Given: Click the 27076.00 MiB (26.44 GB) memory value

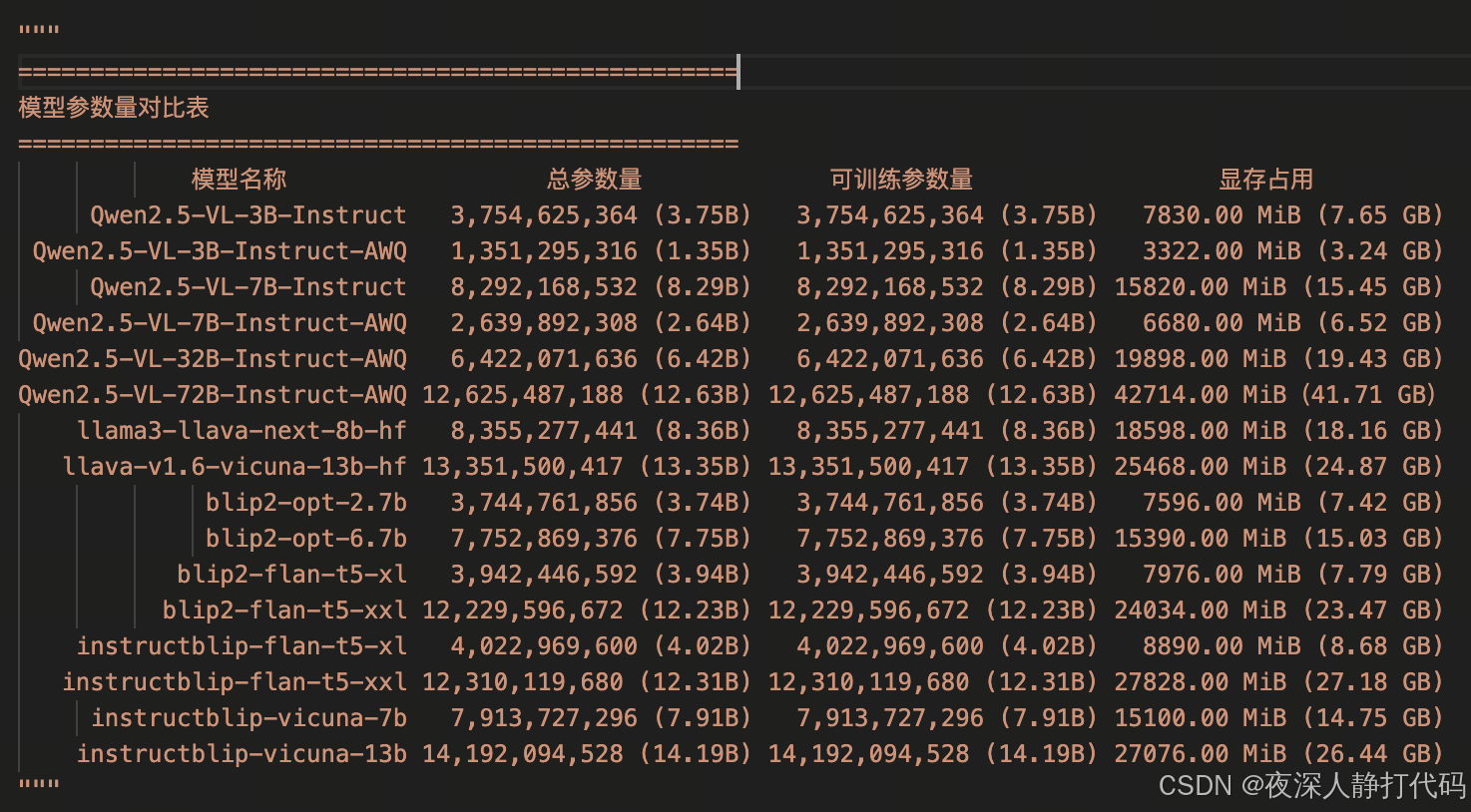Looking at the screenshot, I should coord(1279,754).
